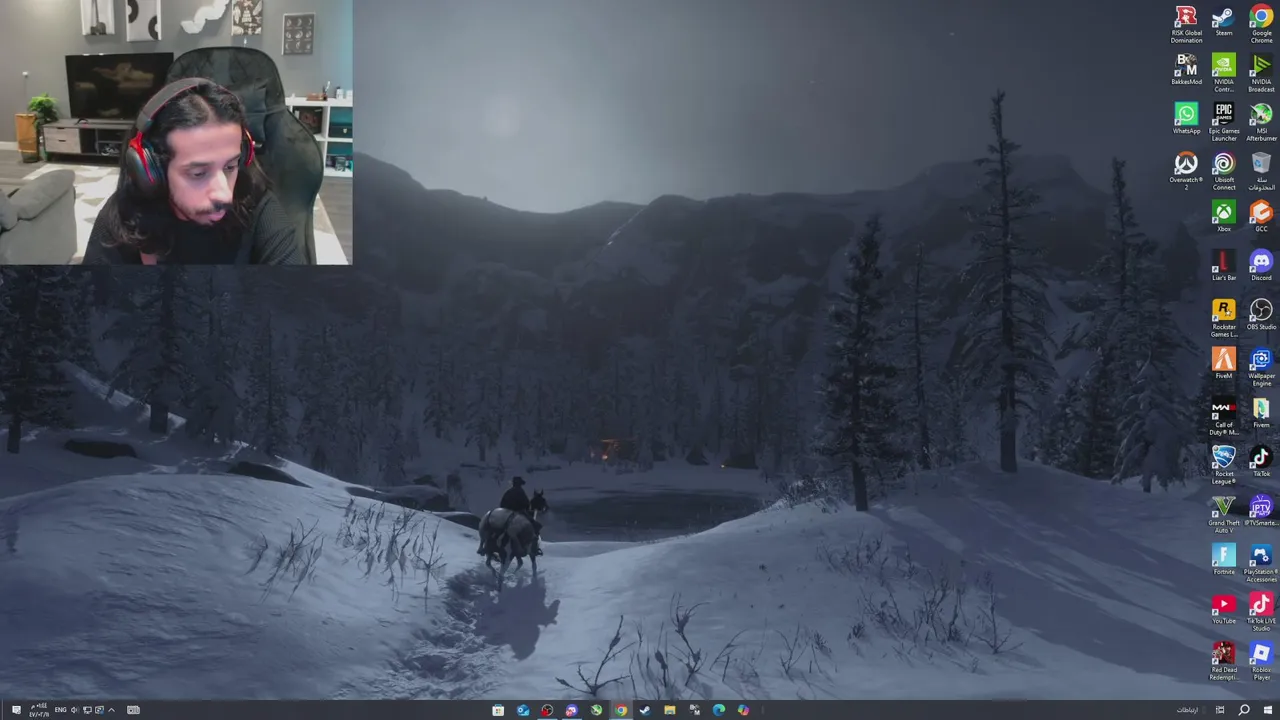
Task: Open the Xbox desktop shortcut
Action: [1223, 214]
